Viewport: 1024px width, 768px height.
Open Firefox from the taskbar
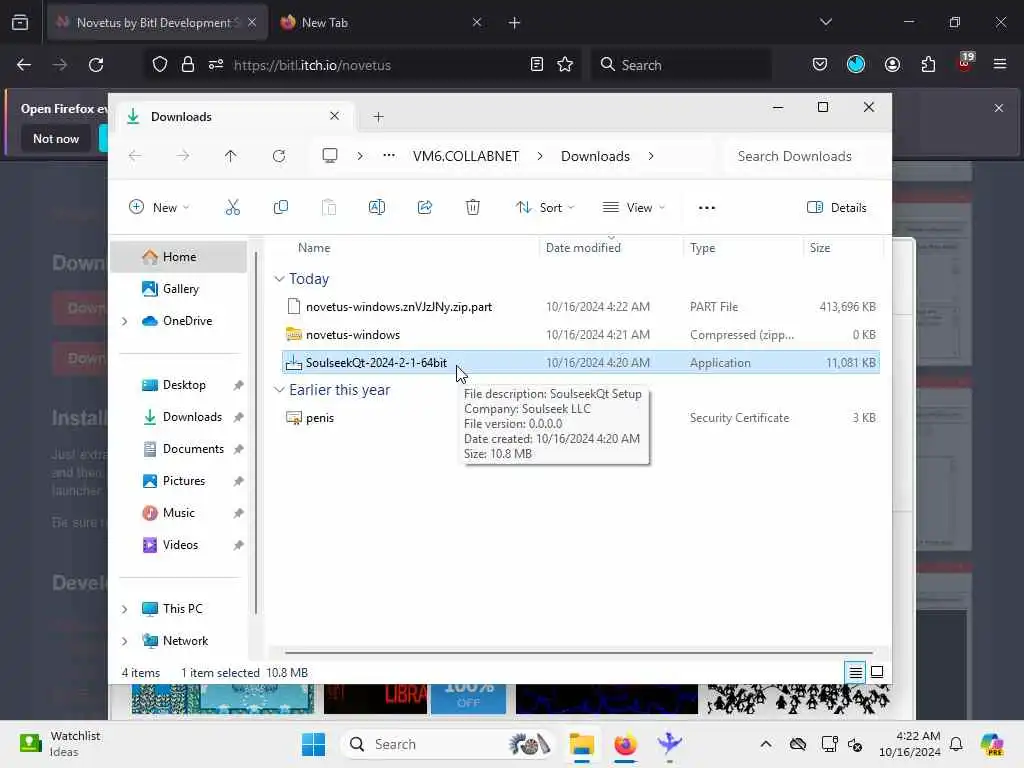point(626,744)
